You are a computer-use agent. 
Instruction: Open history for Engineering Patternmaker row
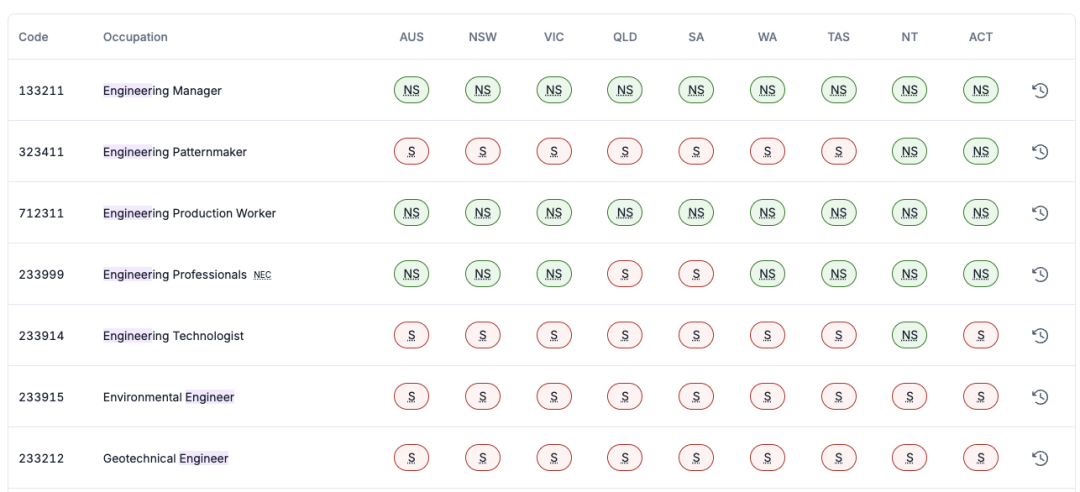1040,152
